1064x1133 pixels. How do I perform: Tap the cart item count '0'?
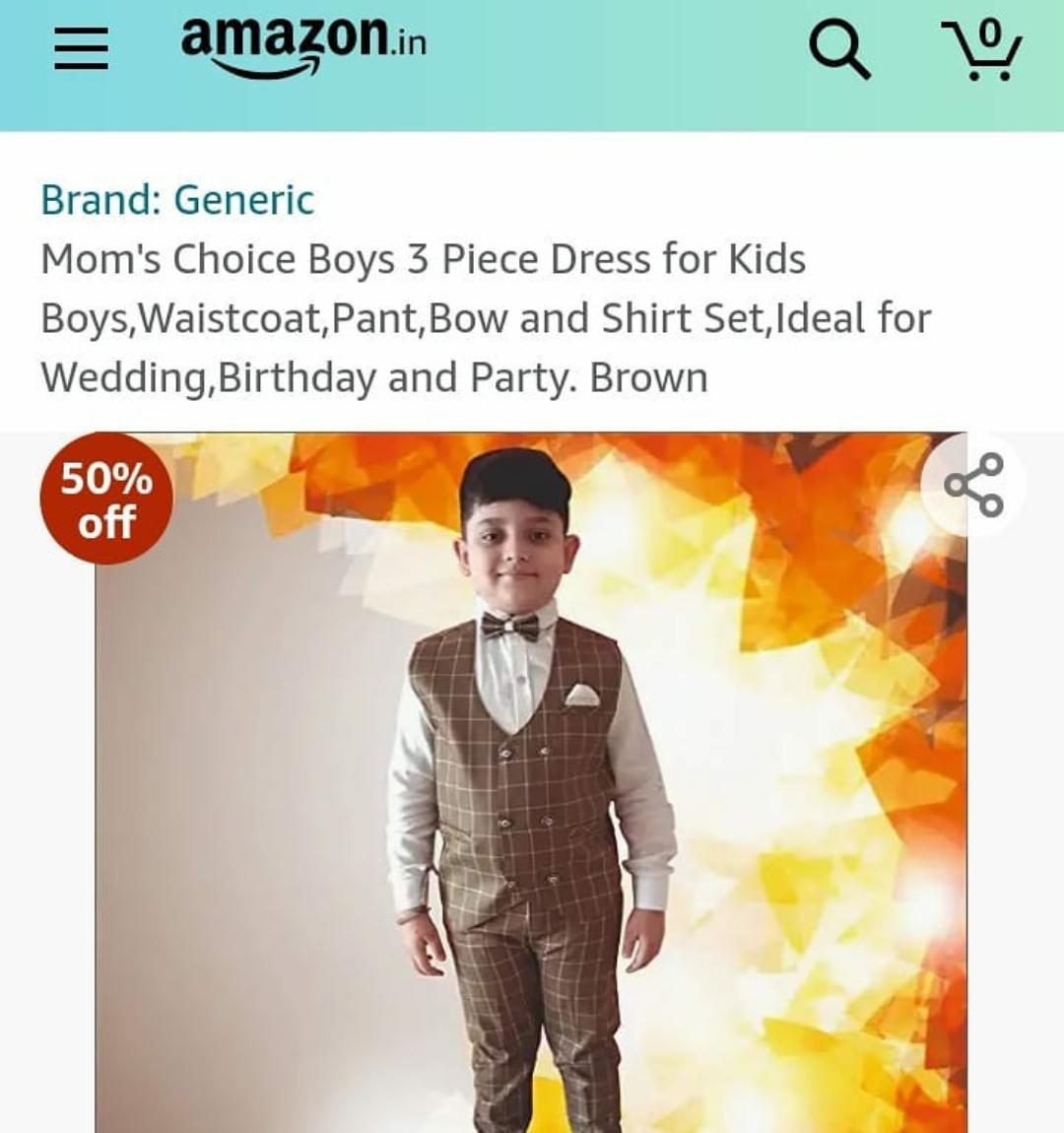(x=988, y=33)
